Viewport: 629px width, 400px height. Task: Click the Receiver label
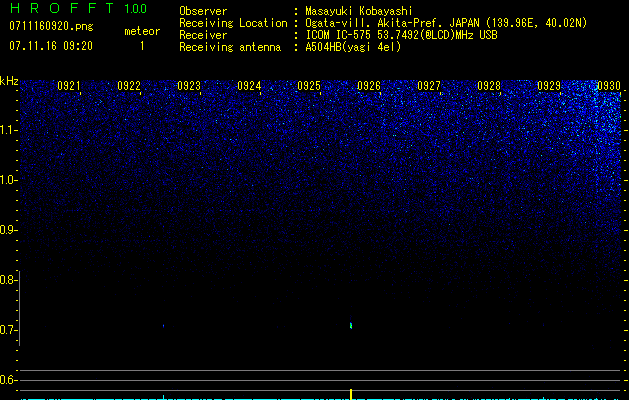[203, 35]
